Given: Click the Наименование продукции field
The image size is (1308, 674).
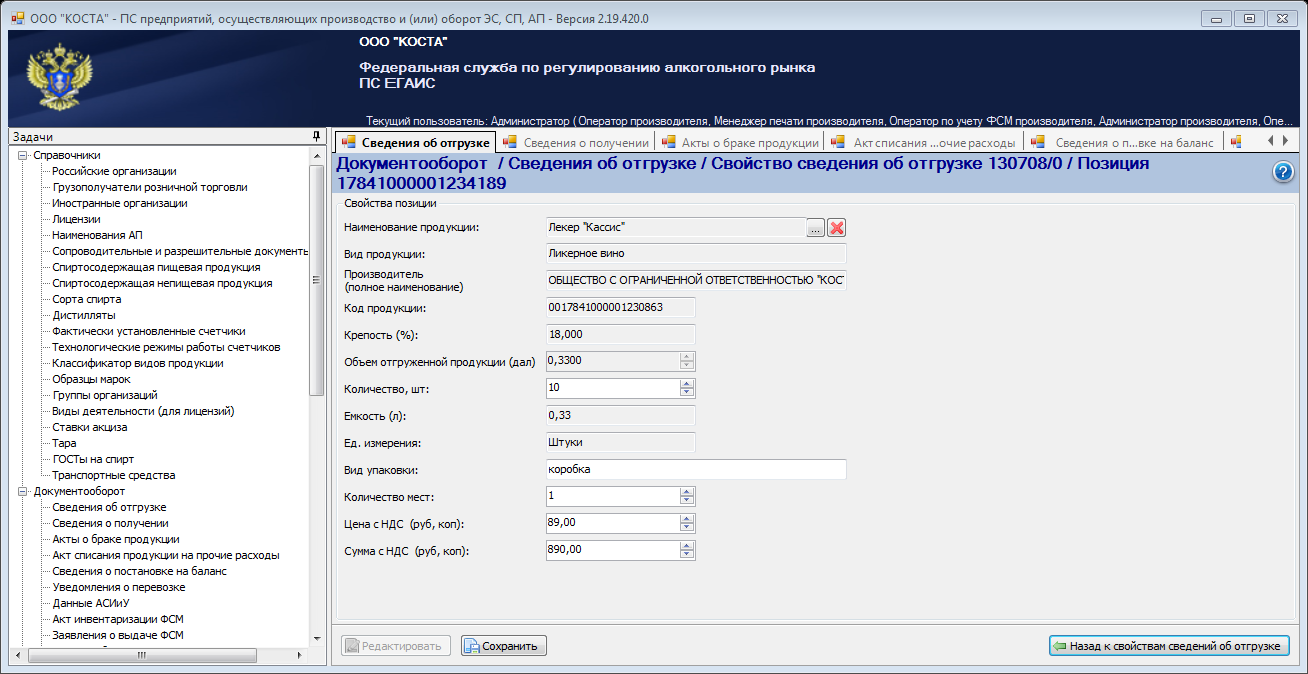Looking at the screenshot, I should pyautogui.click(x=676, y=228).
